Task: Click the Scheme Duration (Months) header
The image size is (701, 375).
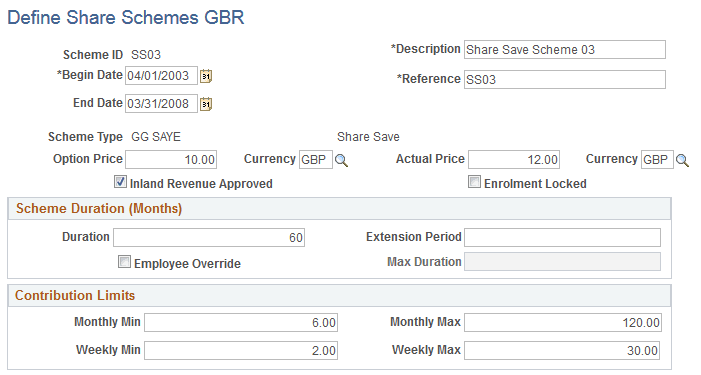Action: (99, 209)
